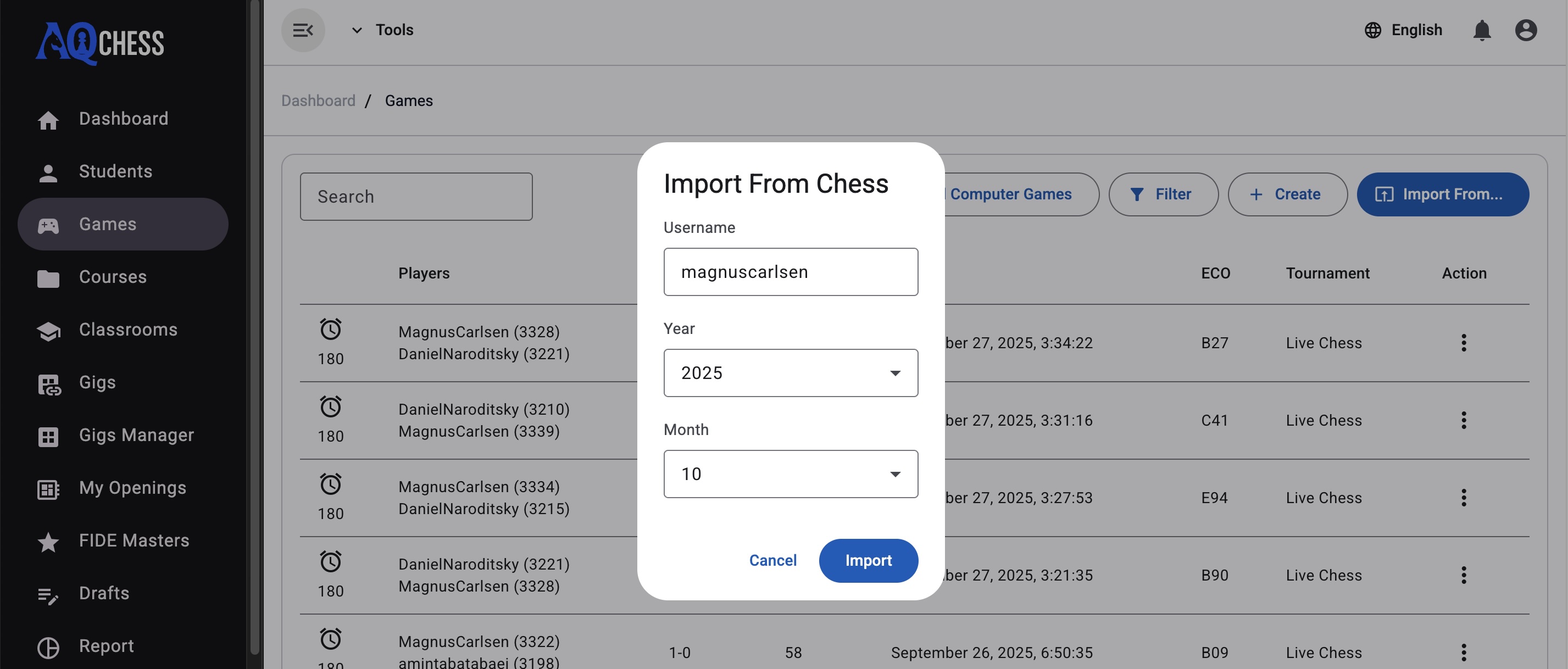This screenshot has height=669, width=1568.
Task: Select the Games gamepad icon
Action: coord(48,224)
